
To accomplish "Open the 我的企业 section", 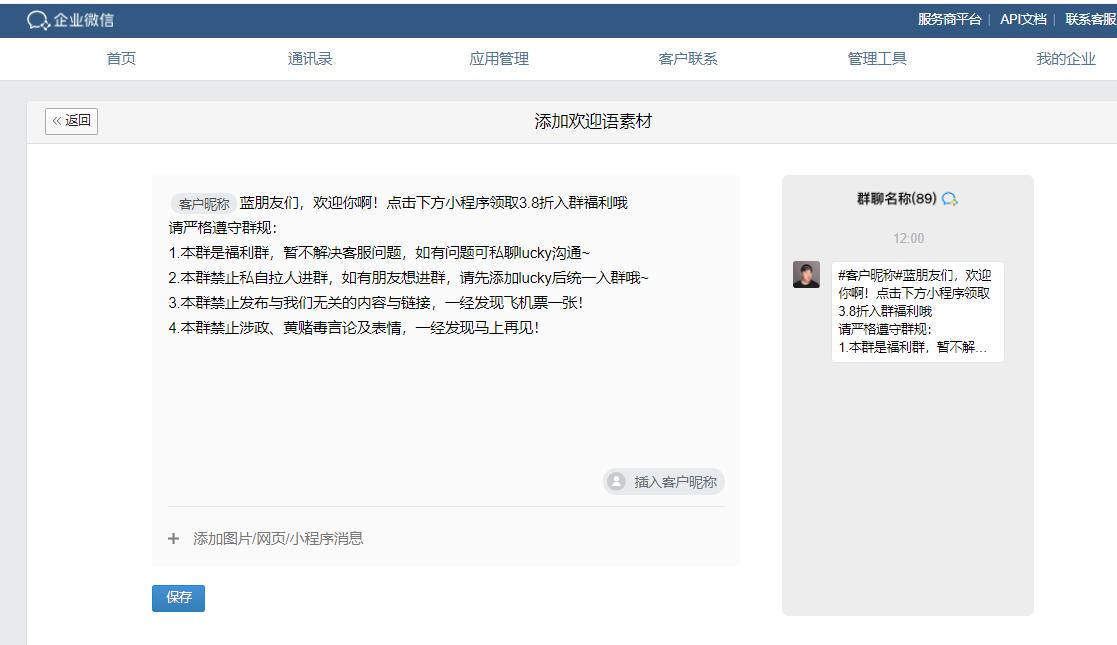I will click(1065, 58).
